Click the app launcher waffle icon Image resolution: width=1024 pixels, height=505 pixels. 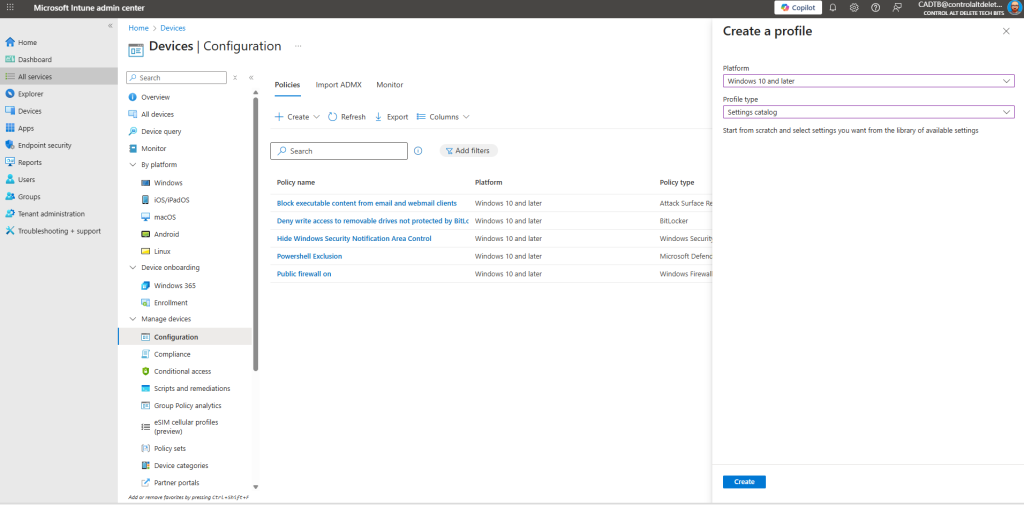(x=10, y=7)
